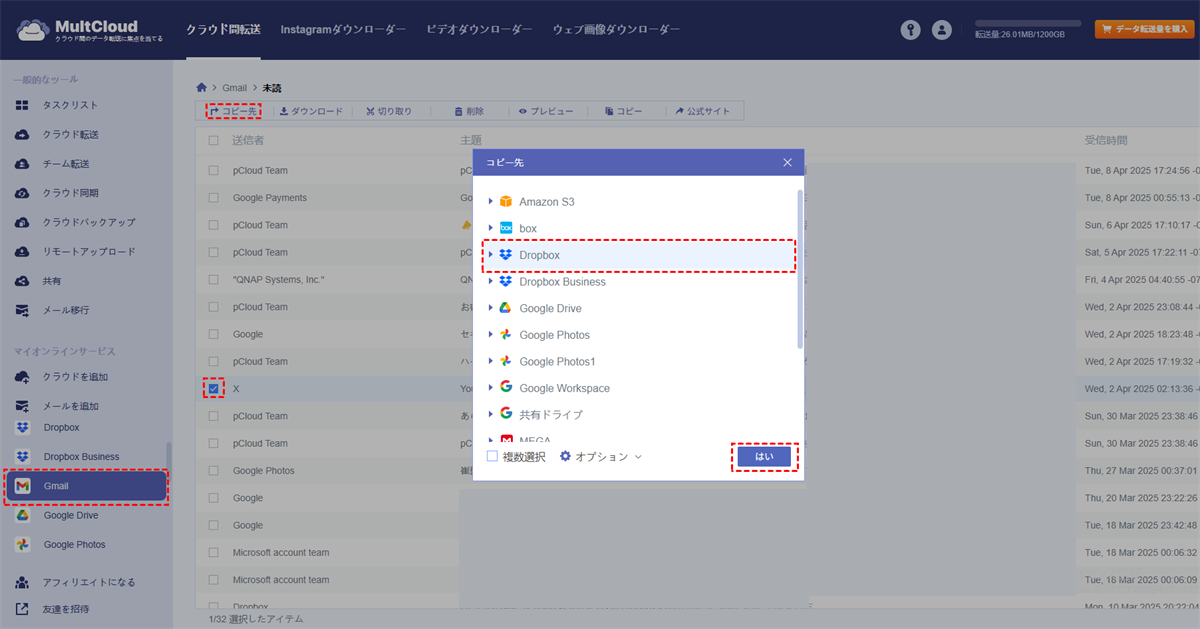
Task: Open the オプション dropdown chevron
Action: pyautogui.click(x=638, y=457)
